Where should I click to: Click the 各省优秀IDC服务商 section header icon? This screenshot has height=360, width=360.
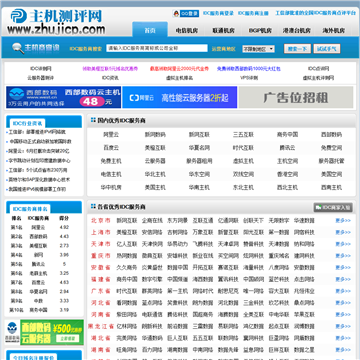pos(93,207)
